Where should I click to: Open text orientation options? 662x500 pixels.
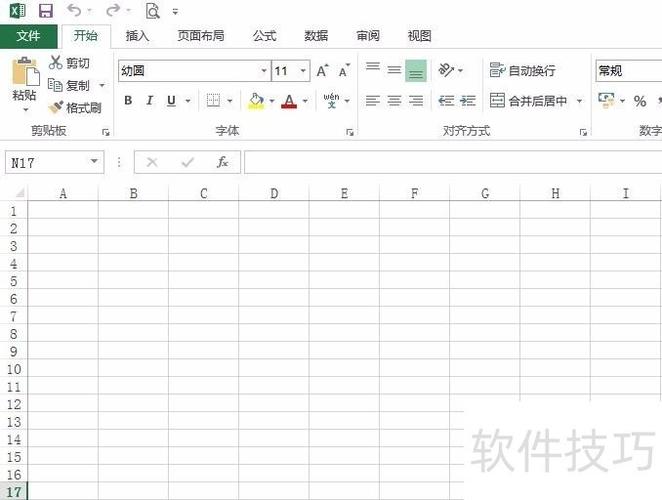click(x=450, y=71)
